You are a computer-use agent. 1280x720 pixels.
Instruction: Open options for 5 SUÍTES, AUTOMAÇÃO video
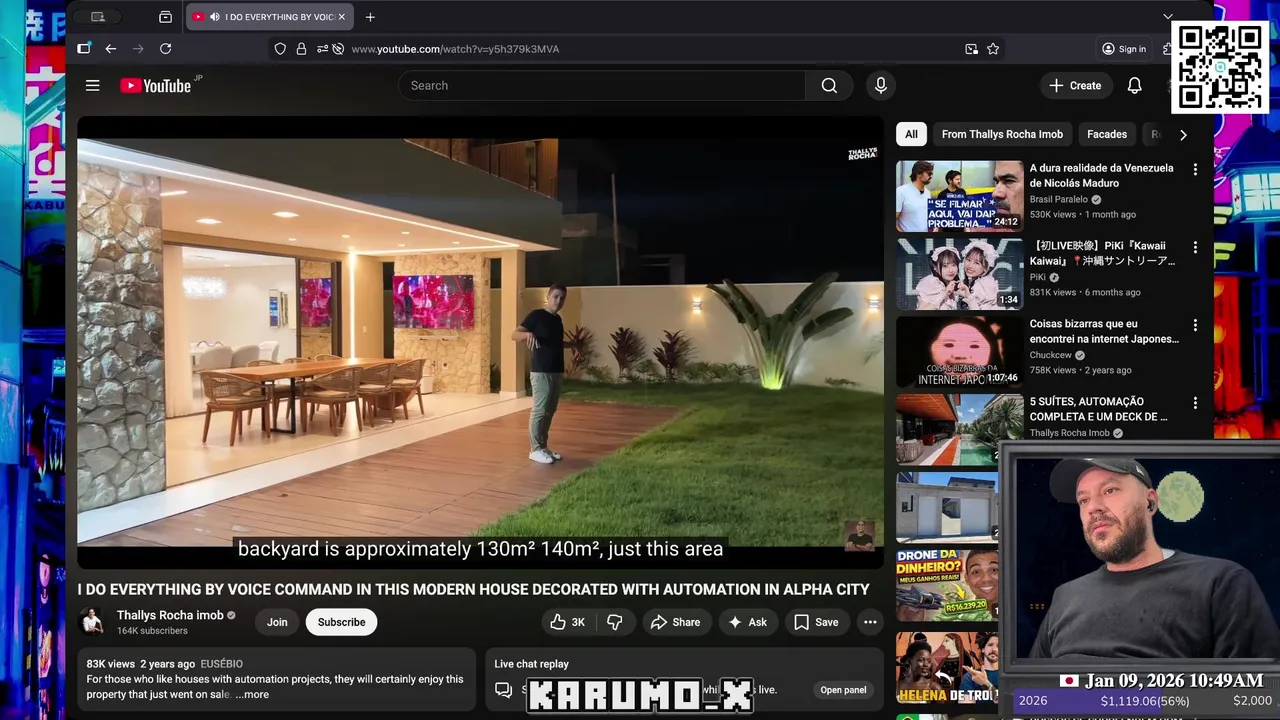click(x=1195, y=403)
